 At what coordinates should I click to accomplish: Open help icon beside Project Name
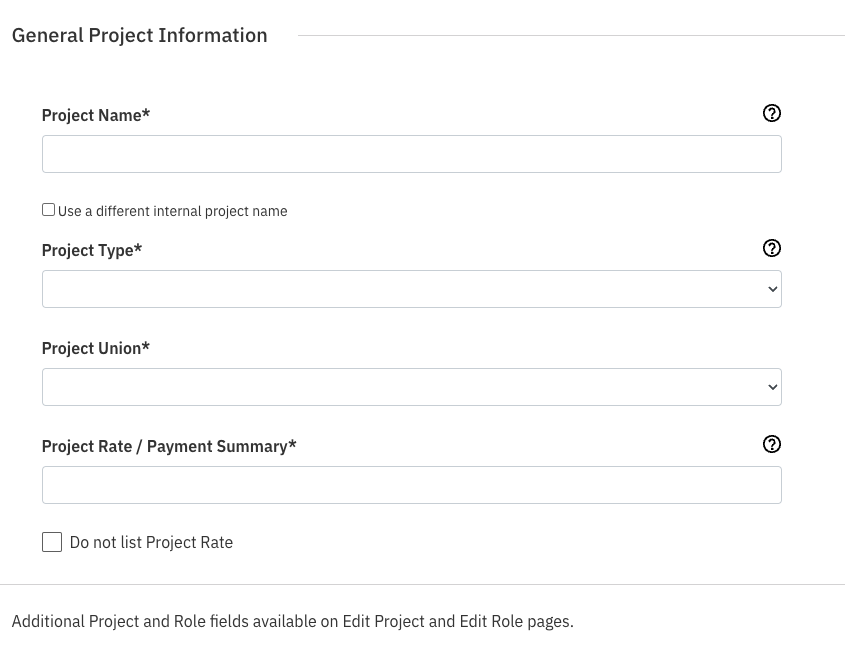click(771, 113)
